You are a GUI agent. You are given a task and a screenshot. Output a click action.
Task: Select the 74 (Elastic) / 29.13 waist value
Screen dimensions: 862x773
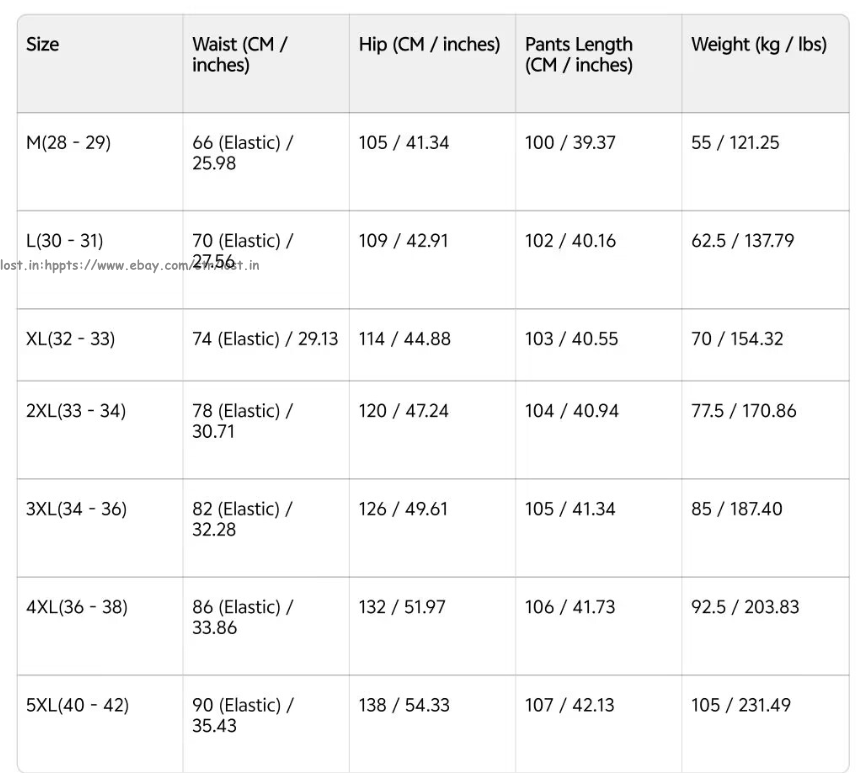tap(265, 339)
